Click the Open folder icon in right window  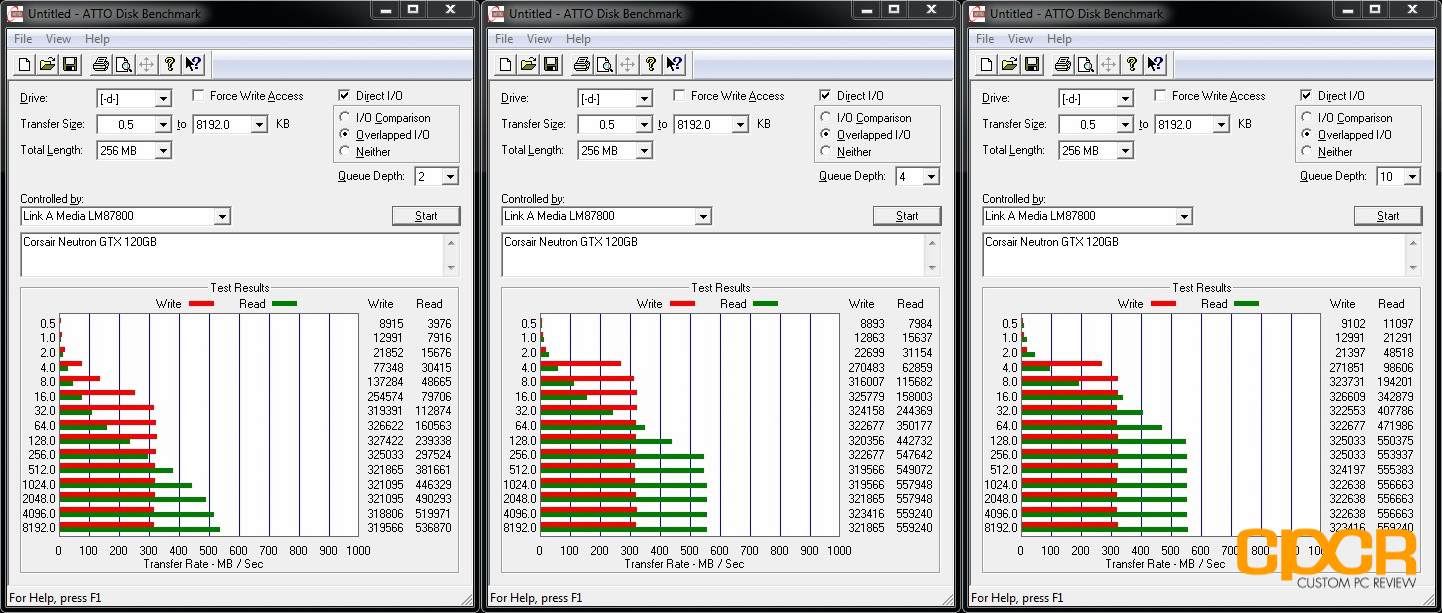coord(1009,65)
